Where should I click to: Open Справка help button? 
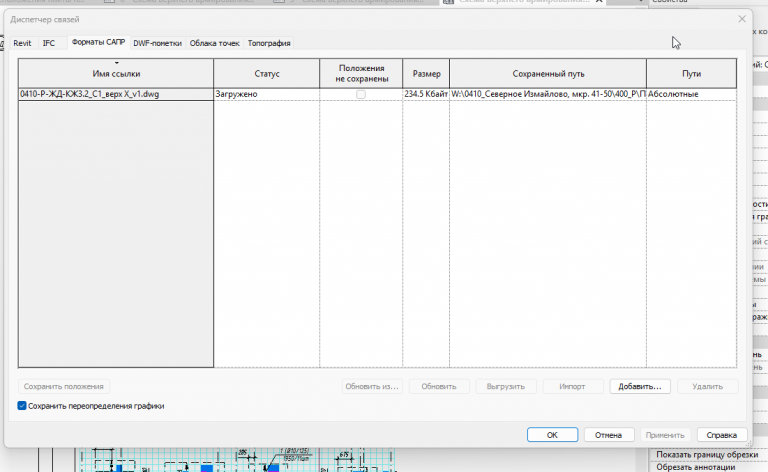coord(721,435)
